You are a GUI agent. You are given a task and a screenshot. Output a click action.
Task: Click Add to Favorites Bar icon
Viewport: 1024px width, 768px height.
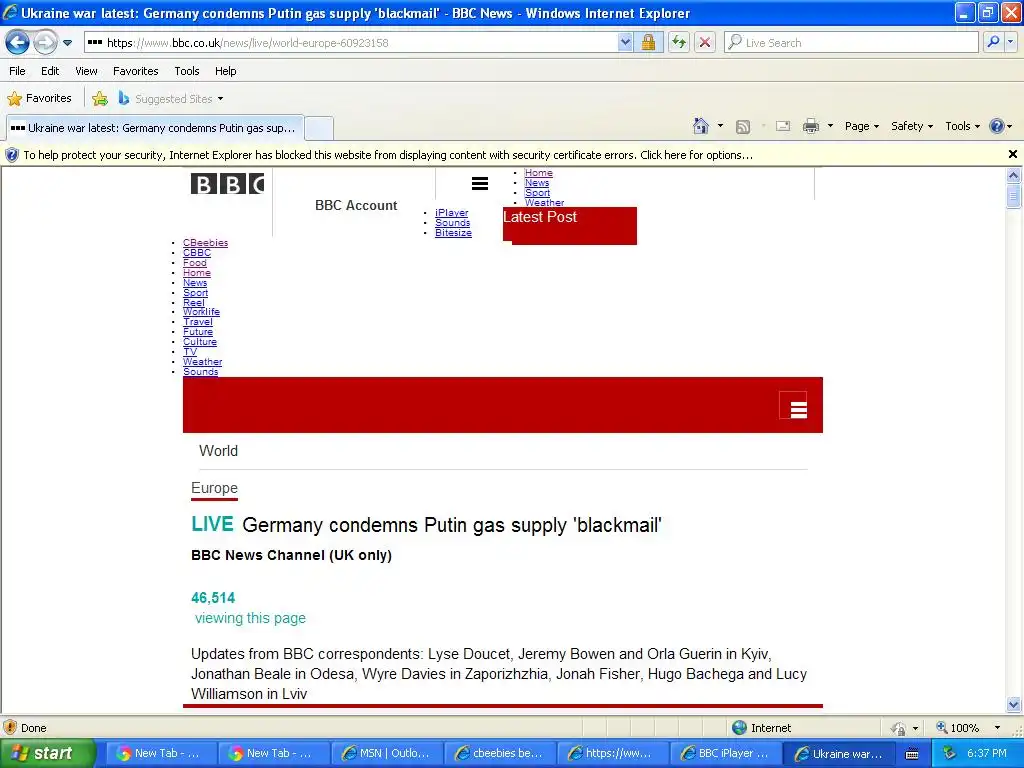click(100, 99)
